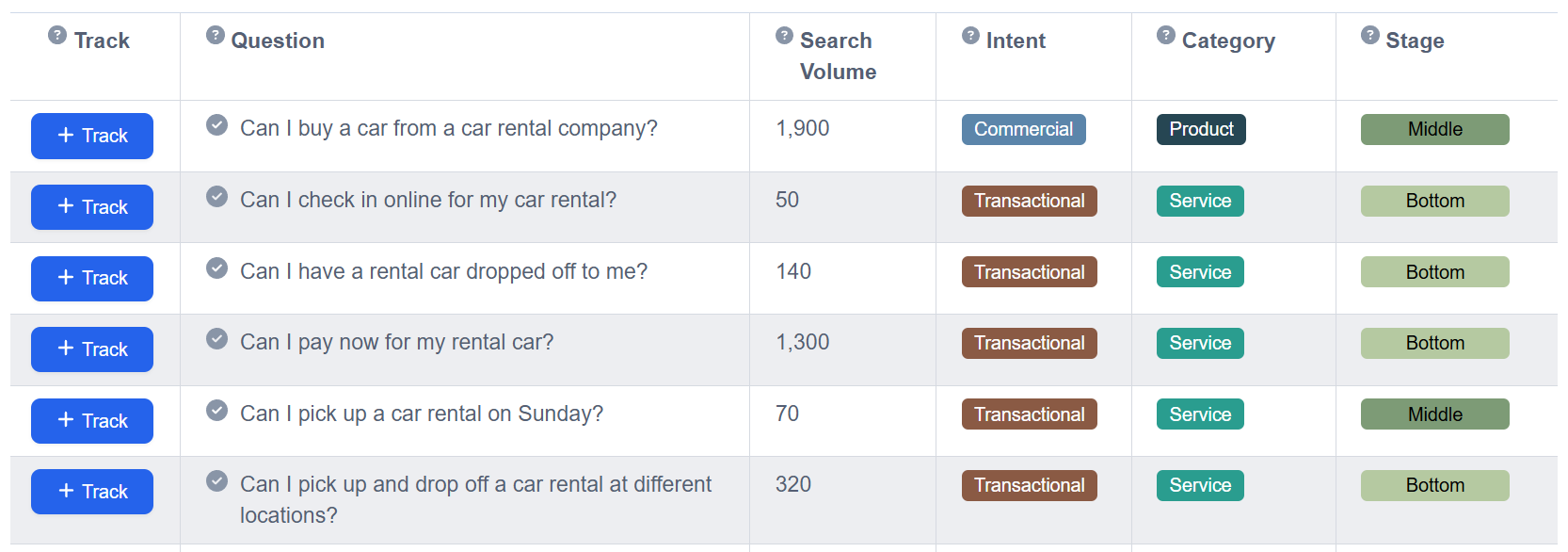
Task: Track the rental car dropped off question
Action: coord(92,278)
